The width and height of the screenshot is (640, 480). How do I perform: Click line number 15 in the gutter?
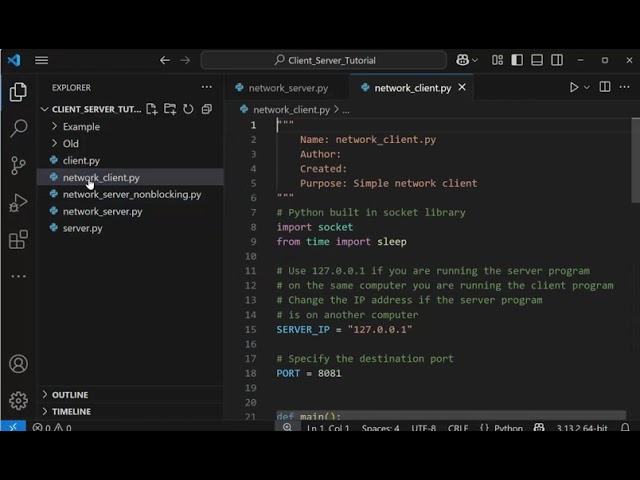coord(251,329)
